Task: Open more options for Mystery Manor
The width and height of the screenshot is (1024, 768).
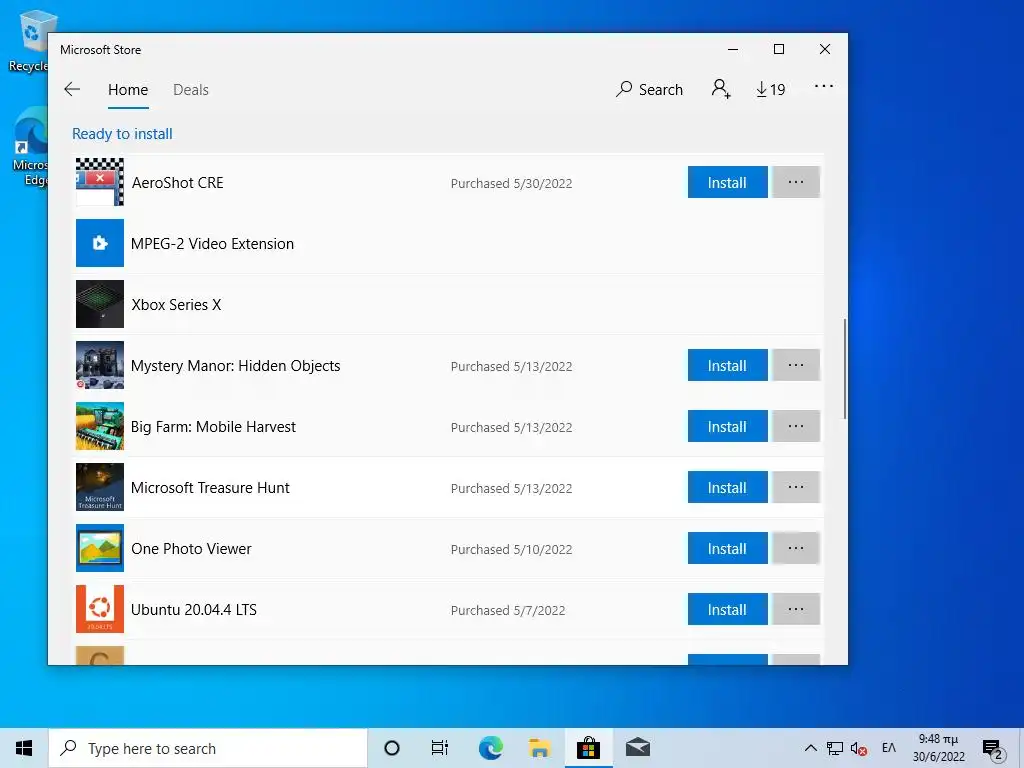Action: coord(795,365)
